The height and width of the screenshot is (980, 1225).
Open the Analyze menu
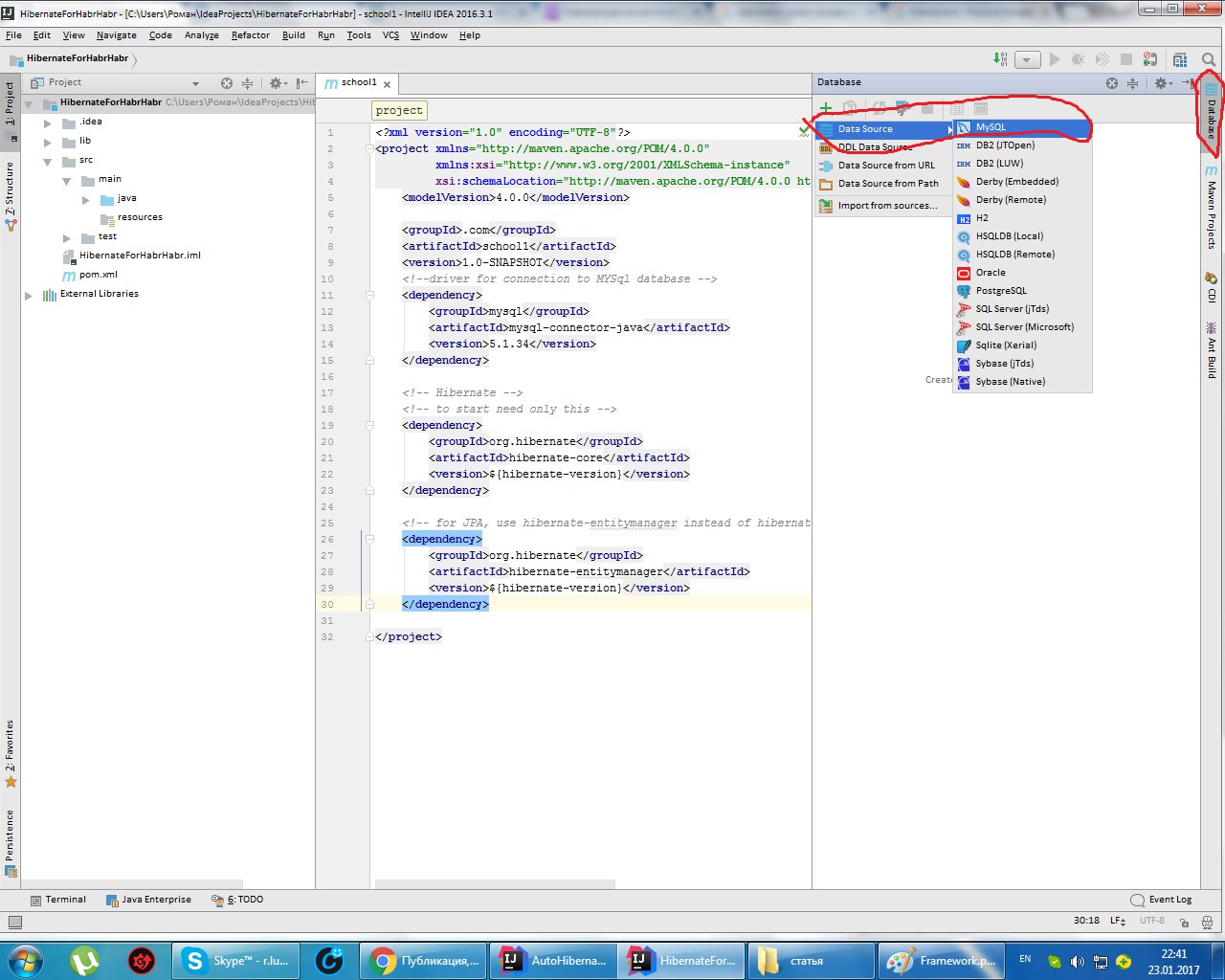click(x=202, y=35)
